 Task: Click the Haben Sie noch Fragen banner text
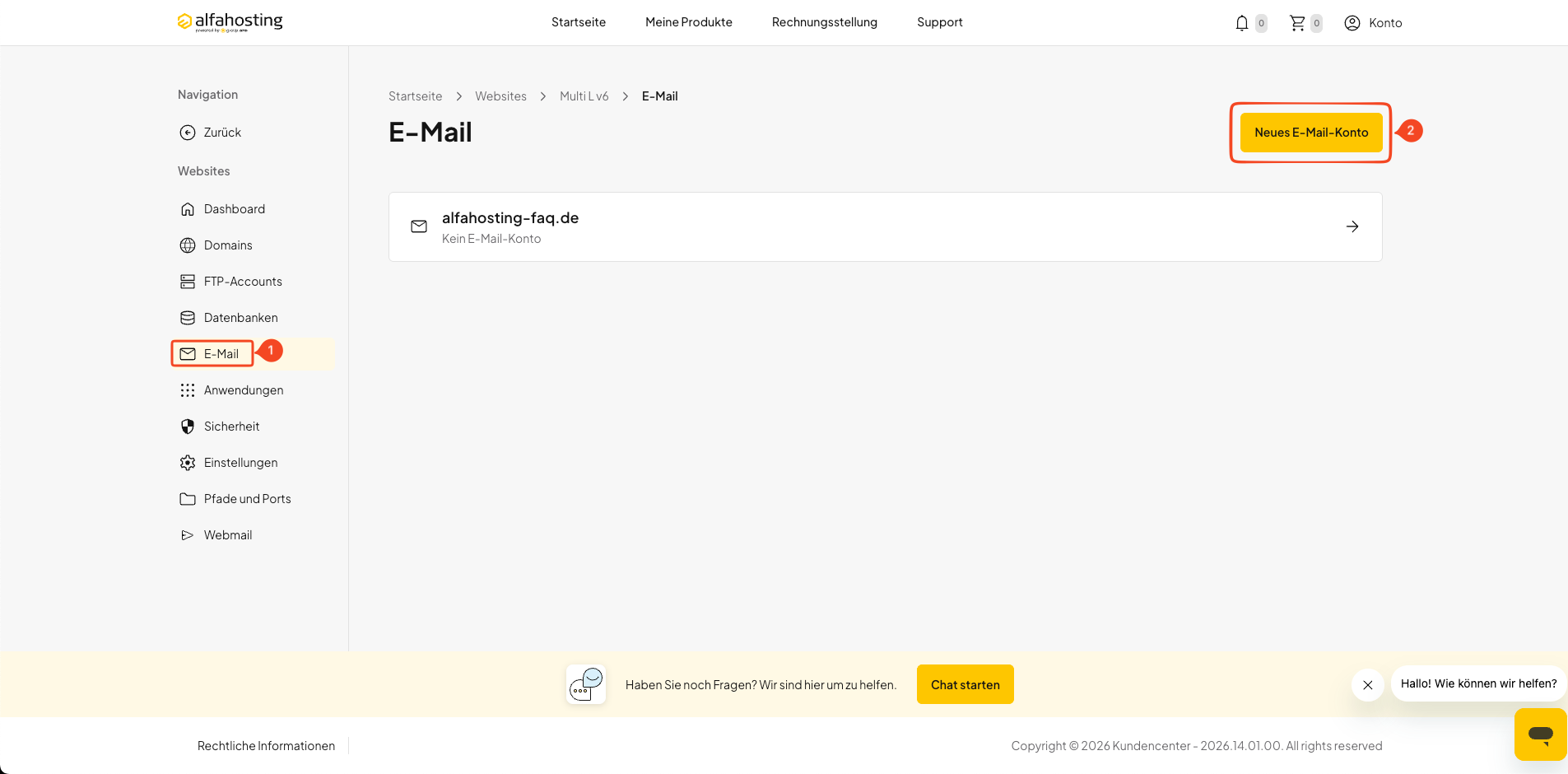[761, 685]
